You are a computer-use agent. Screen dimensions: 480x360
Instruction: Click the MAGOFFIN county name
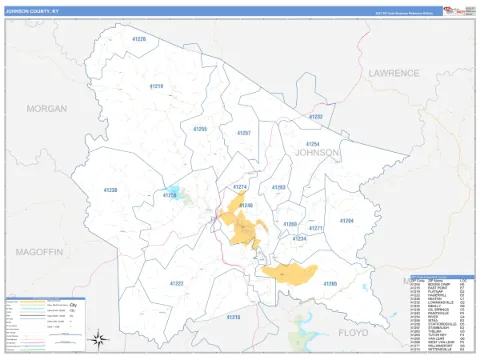(x=39, y=252)
